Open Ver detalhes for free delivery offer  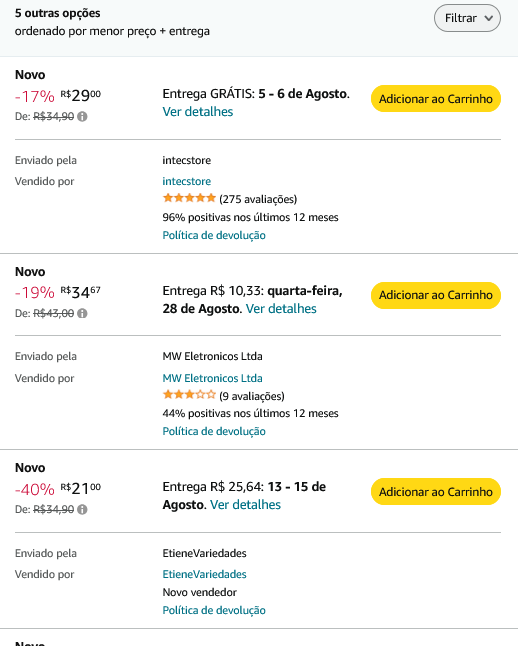pos(198,112)
